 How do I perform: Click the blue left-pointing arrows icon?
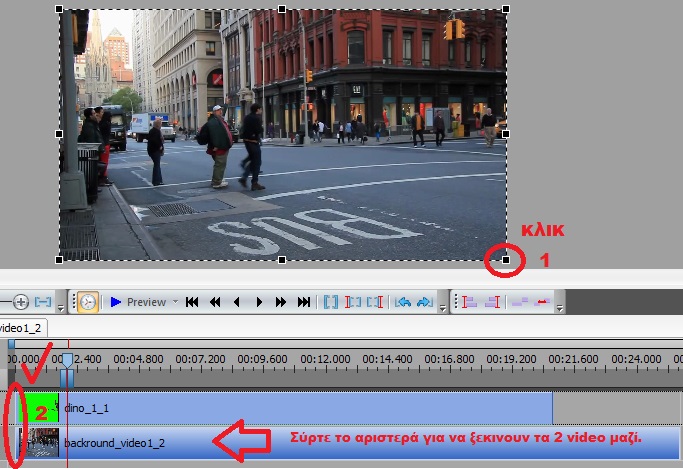tap(403, 302)
